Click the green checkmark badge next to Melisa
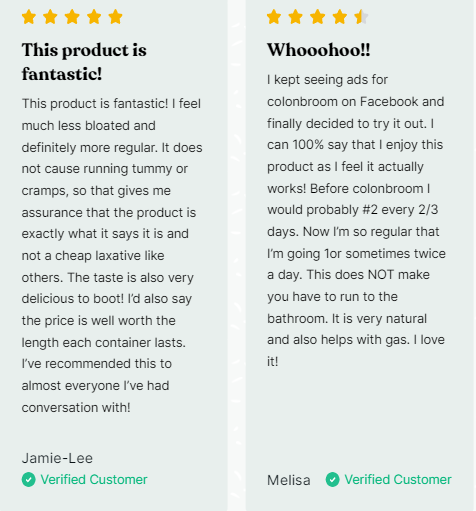The height and width of the screenshot is (511, 476). coord(332,480)
